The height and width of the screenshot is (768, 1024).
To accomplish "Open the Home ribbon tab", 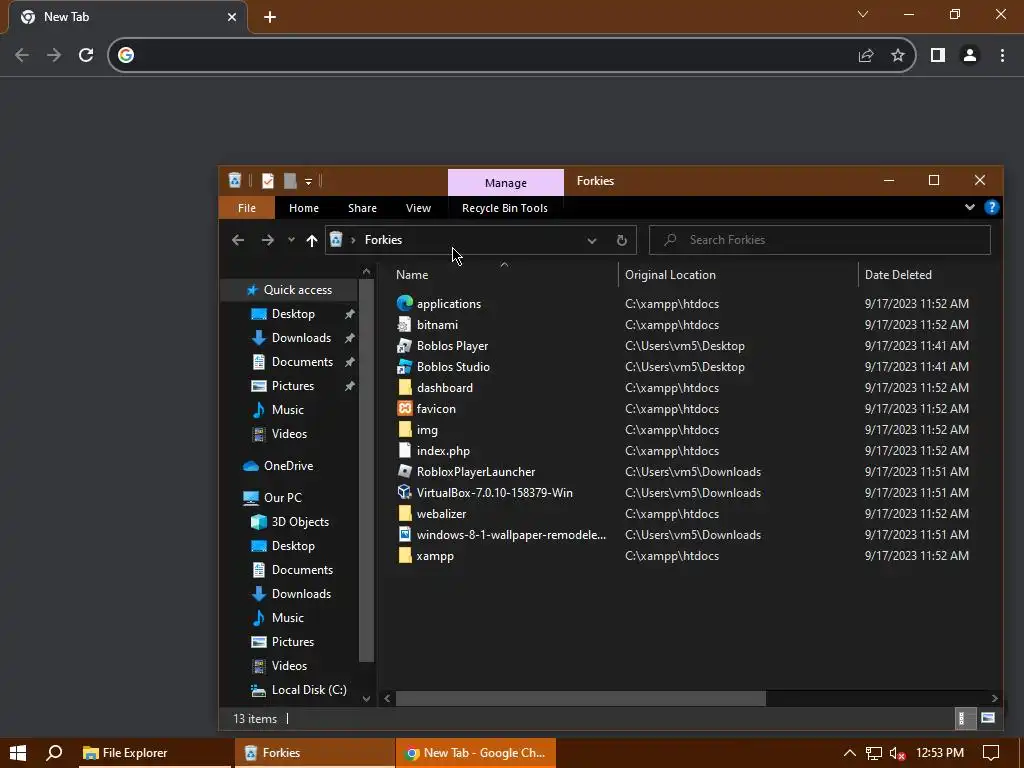I will tap(304, 208).
